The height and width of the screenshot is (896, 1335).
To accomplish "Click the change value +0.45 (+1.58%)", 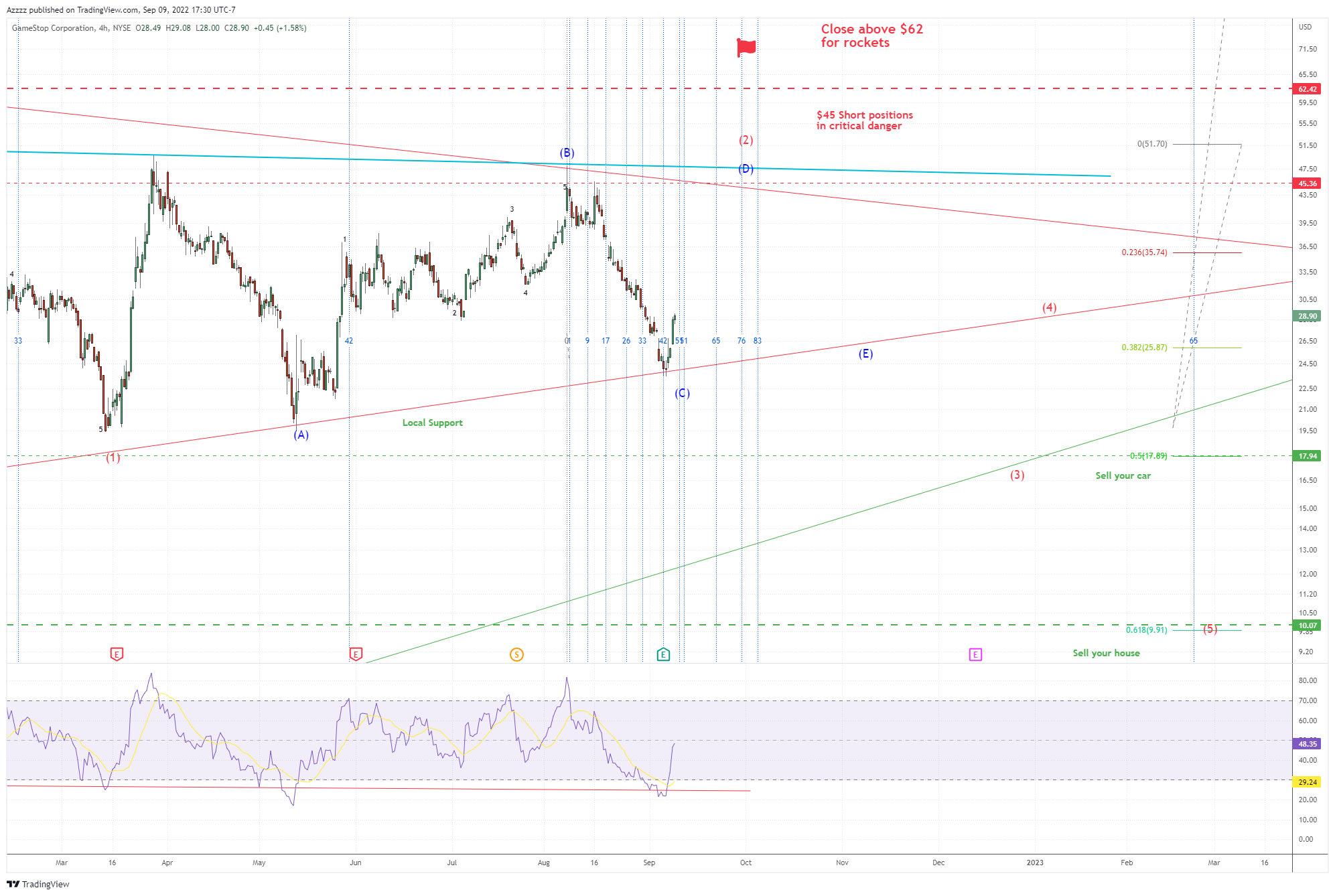I will (x=280, y=28).
